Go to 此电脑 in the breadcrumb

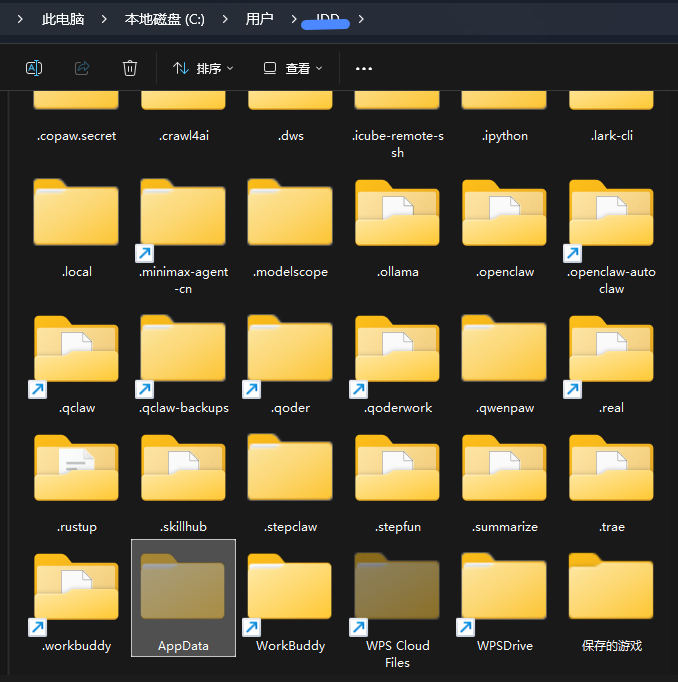pos(63,19)
